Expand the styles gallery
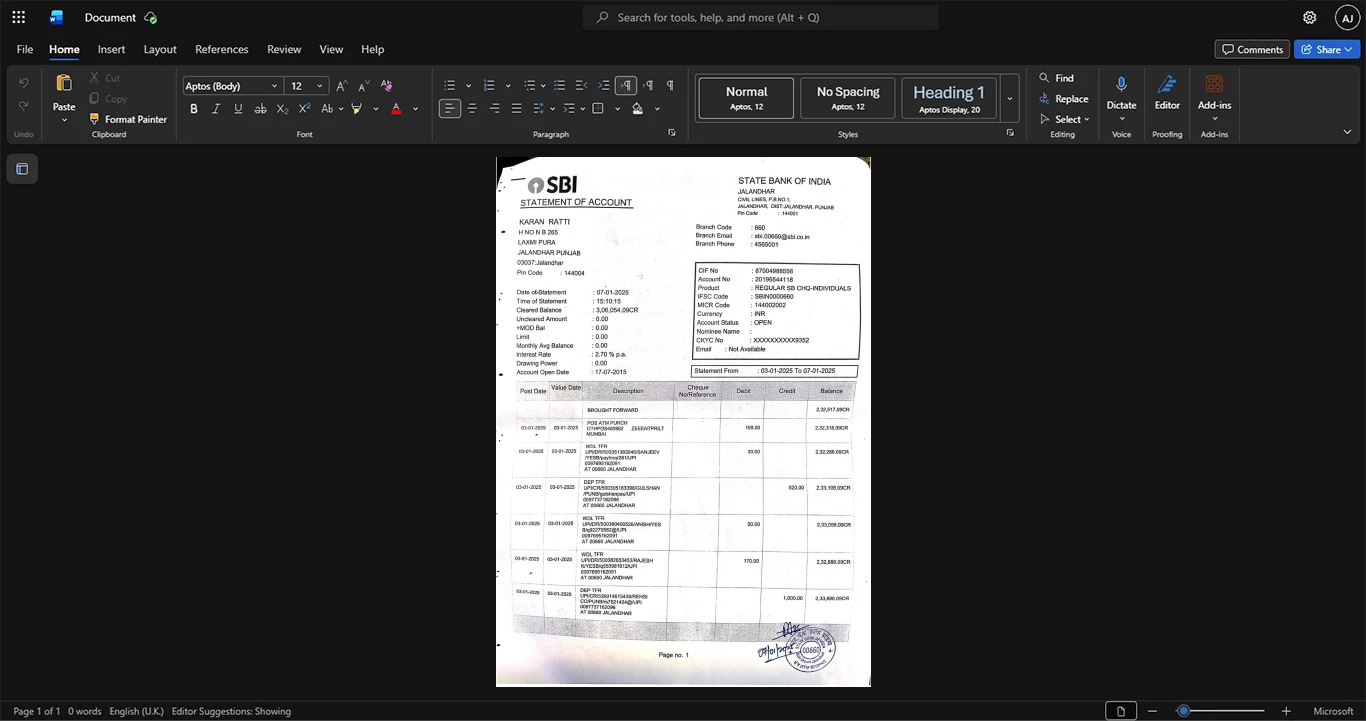This screenshot has height=721, width=1366. 1010,98
